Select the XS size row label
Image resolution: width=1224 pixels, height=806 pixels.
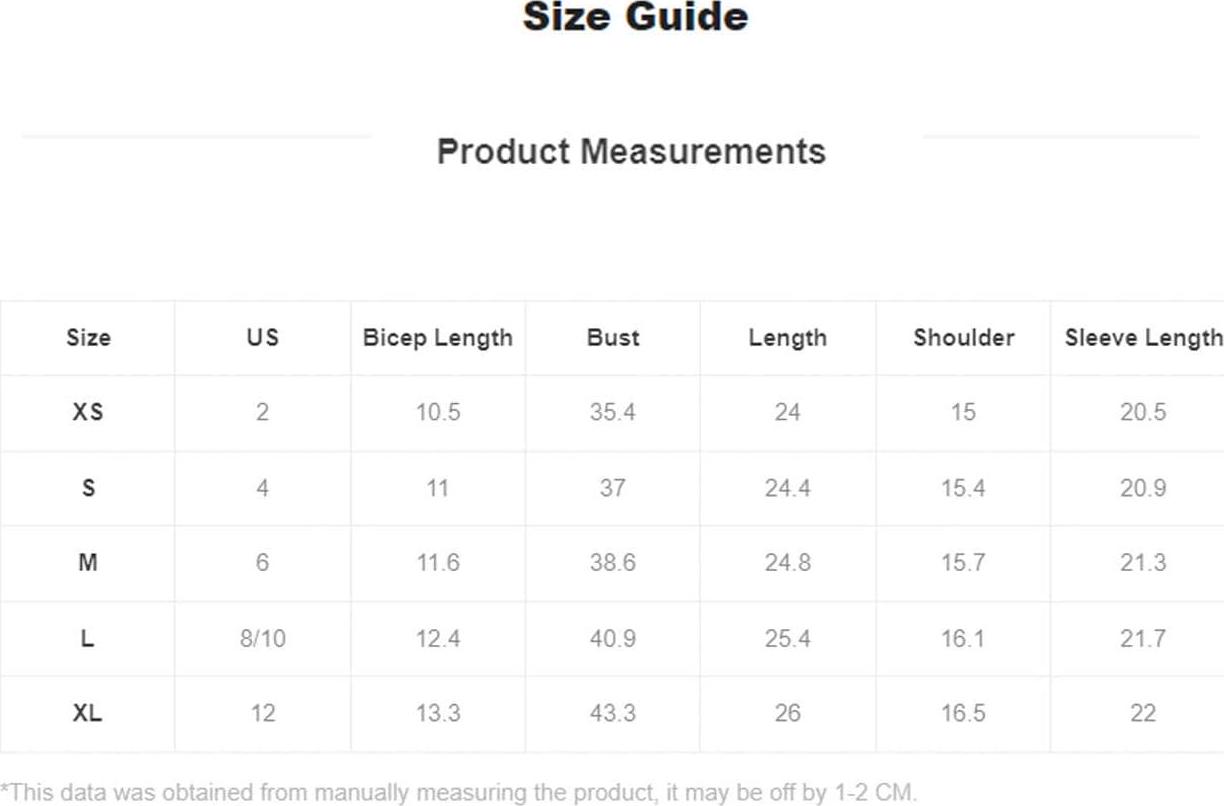[x=88, y=412]
